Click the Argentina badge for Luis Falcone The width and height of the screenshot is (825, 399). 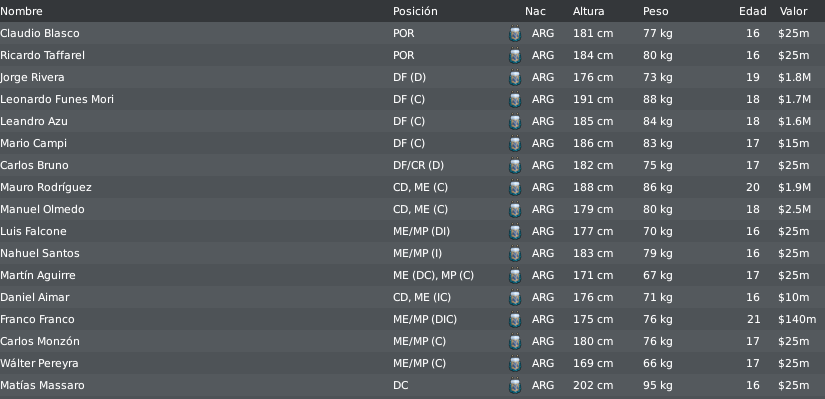515,232
